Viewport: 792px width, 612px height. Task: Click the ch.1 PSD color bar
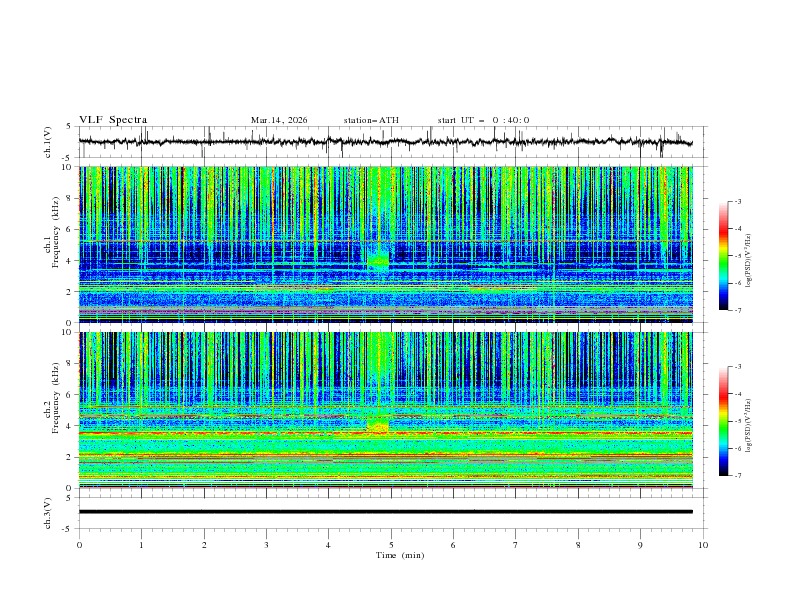click(x=723, y=255)
